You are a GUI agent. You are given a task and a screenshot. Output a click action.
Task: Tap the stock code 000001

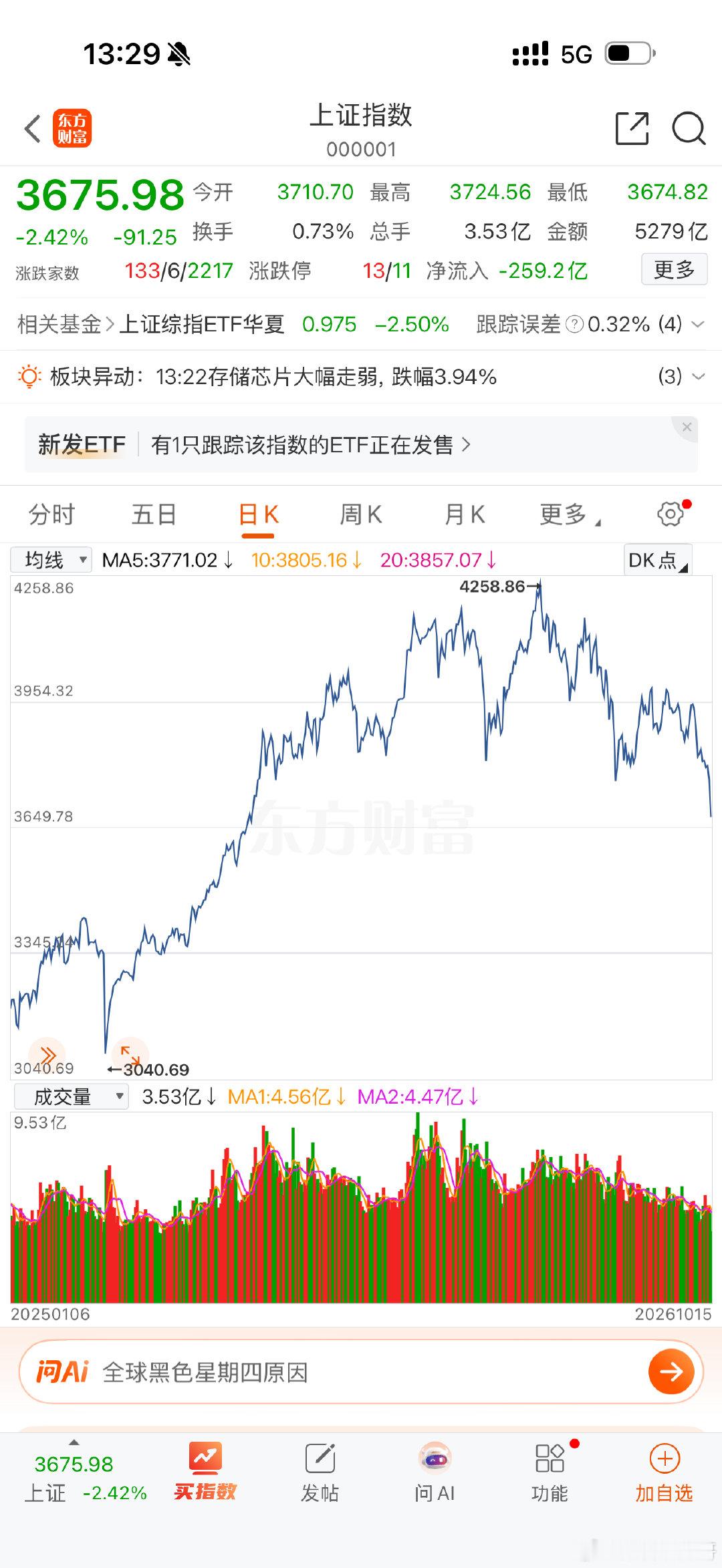point(361,150)
